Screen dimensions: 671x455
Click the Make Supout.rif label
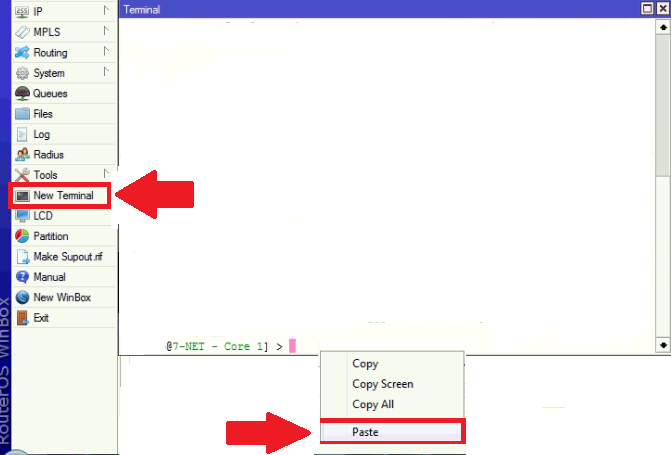(x=68, y=257)
